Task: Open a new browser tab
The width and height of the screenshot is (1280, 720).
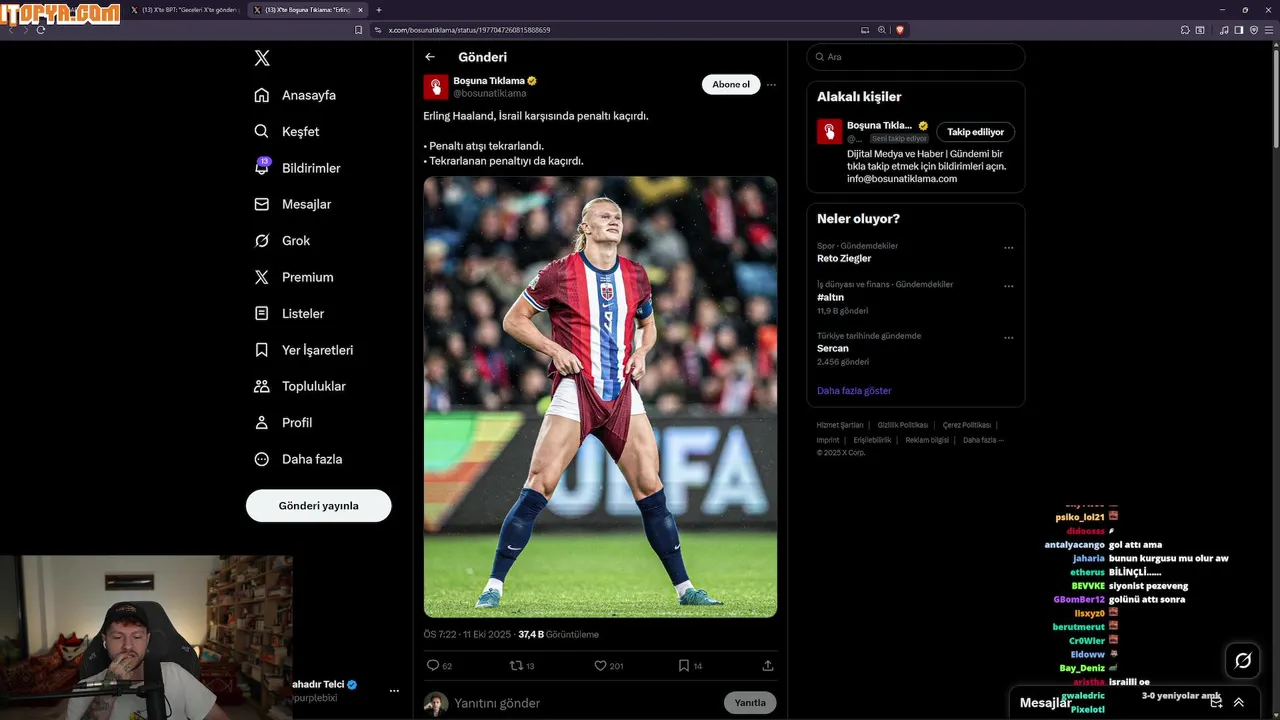Action: pyautogui.click(x=379, y=10)
